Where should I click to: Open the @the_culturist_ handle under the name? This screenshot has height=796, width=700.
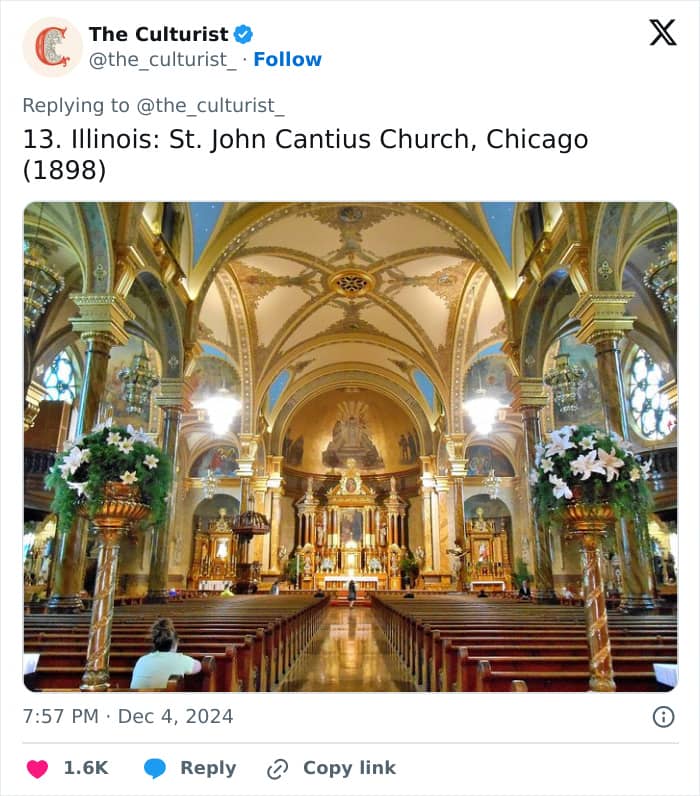pyautogui.click(x=162, y=60)
